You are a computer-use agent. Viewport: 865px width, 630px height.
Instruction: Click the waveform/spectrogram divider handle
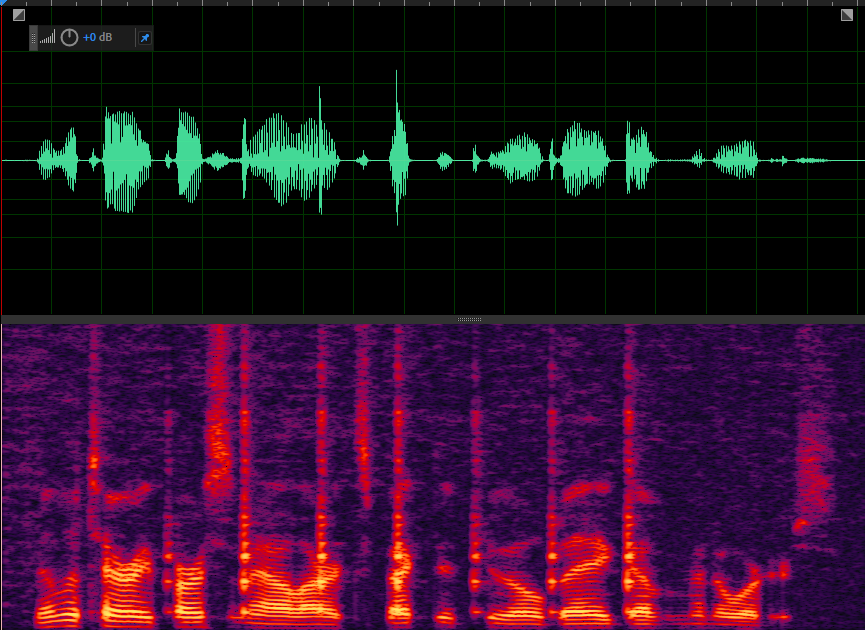[x=469, y=320]
